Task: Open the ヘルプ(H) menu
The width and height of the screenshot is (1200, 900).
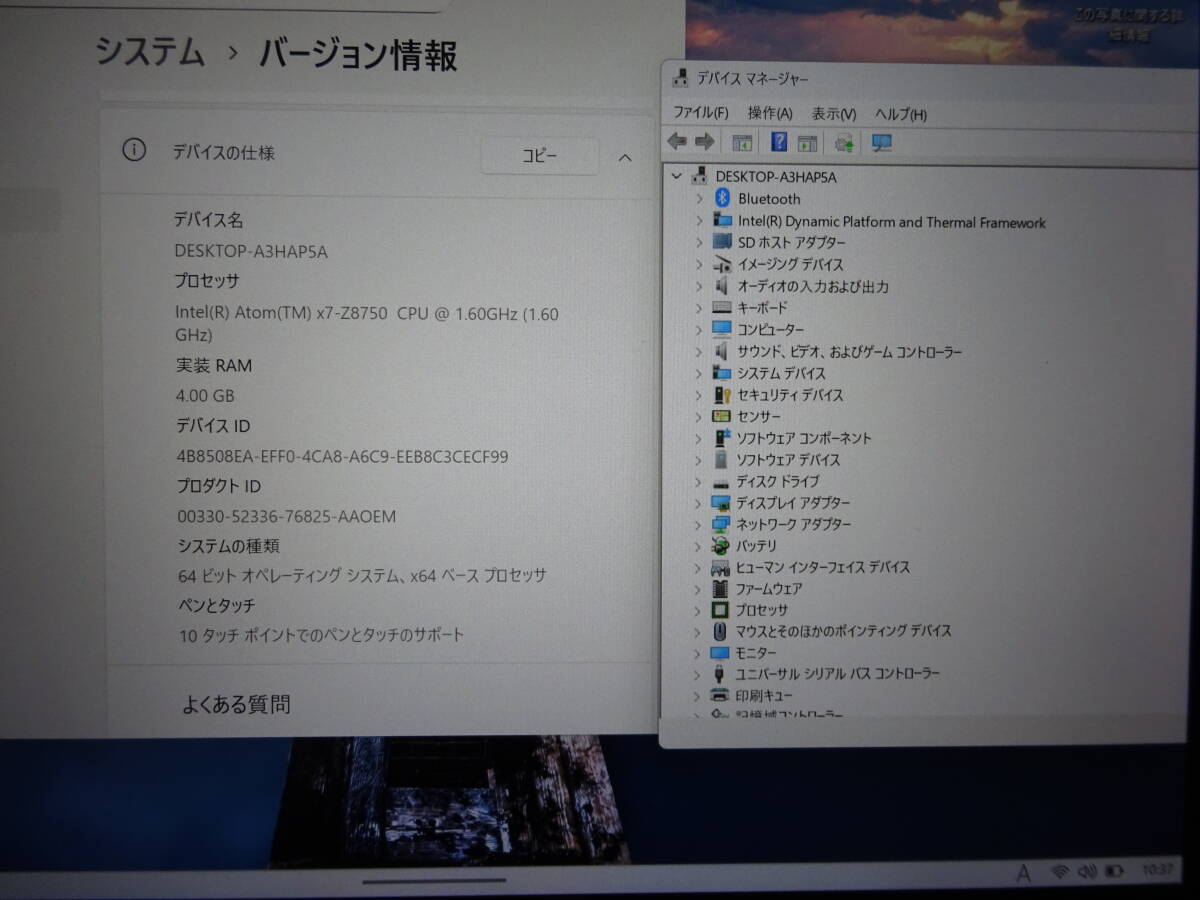Action: (900, 114)
